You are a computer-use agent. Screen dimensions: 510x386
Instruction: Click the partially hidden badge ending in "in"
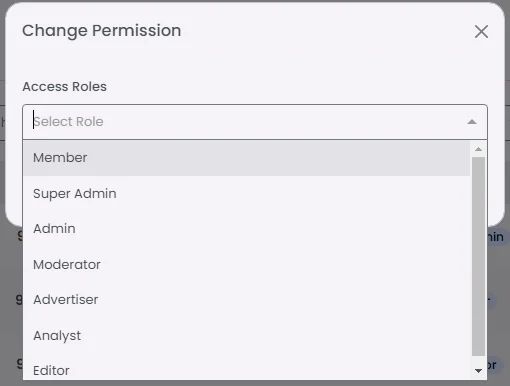(496, 237)
